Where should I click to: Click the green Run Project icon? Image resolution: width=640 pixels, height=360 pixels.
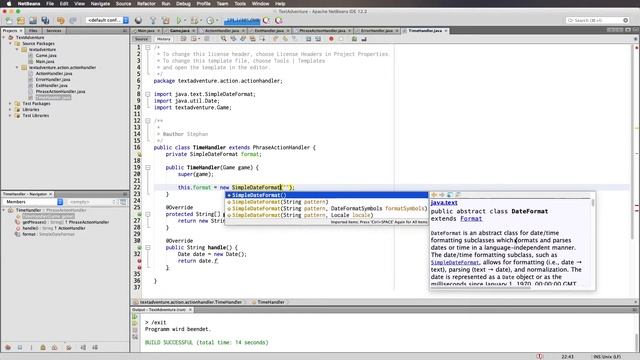[x=179, y=20]
